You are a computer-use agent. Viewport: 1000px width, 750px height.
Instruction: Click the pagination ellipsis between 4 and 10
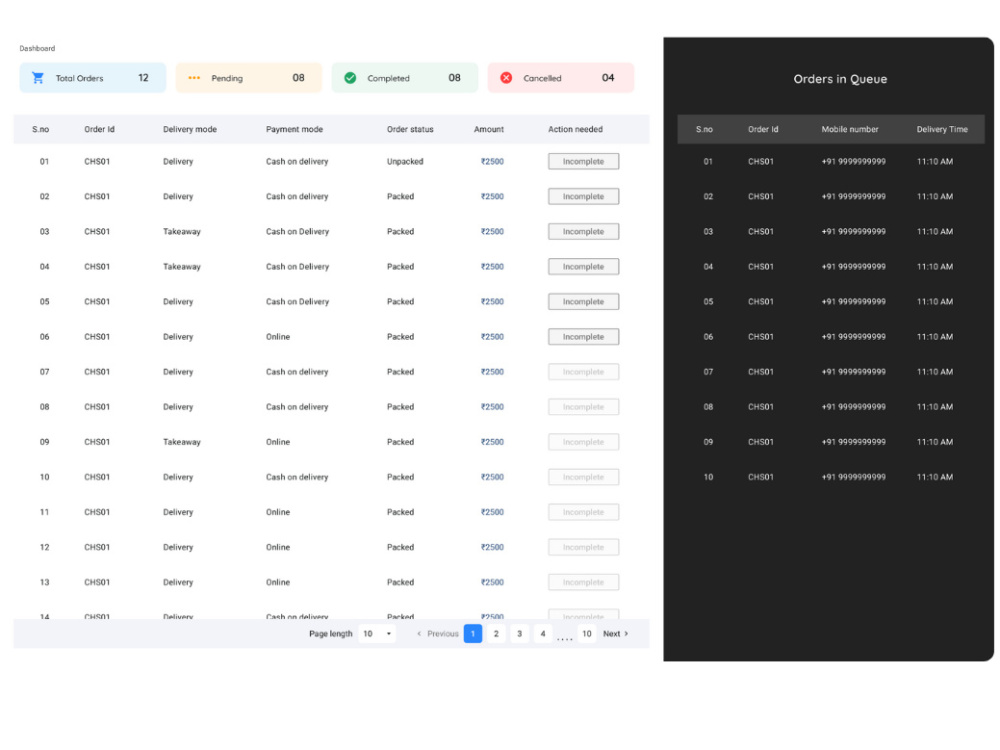pos(564,636)
